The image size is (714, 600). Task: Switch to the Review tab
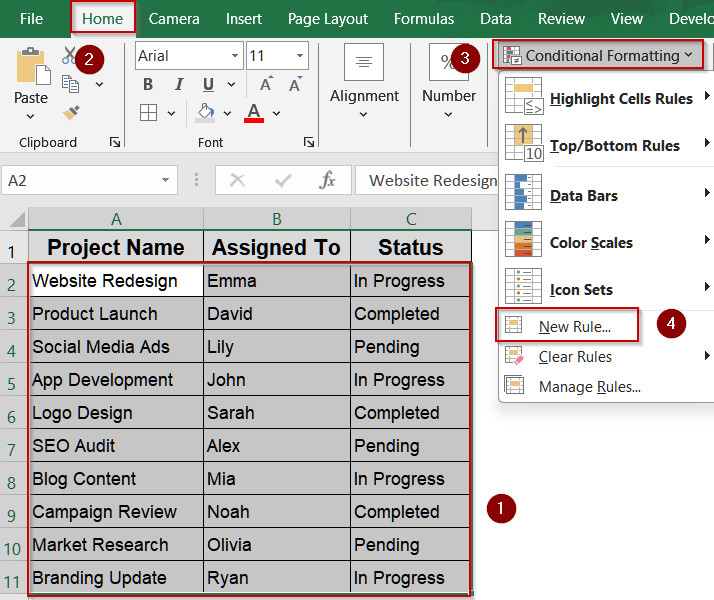click(x=561, y=19)
